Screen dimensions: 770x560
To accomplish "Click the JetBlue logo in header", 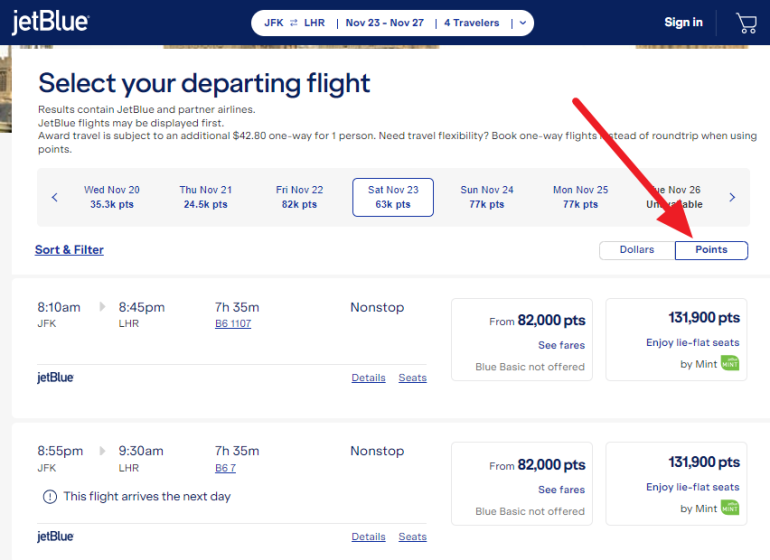I will (50, 23).
